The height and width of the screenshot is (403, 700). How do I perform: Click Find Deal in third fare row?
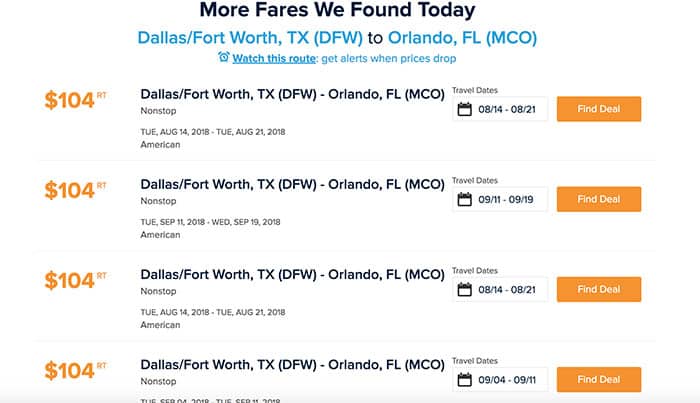(x=599, y=289)
